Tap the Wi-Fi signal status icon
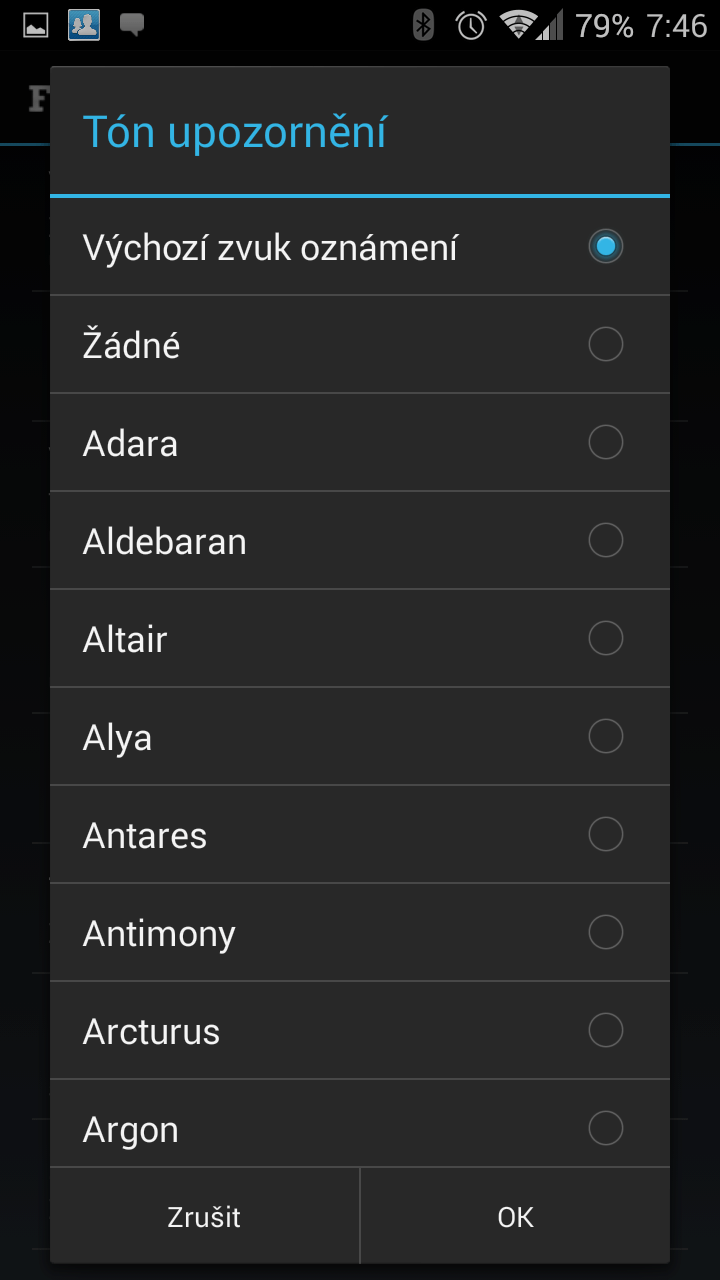This screenshot has height=1280, width=720. click(x=518, y=25)
